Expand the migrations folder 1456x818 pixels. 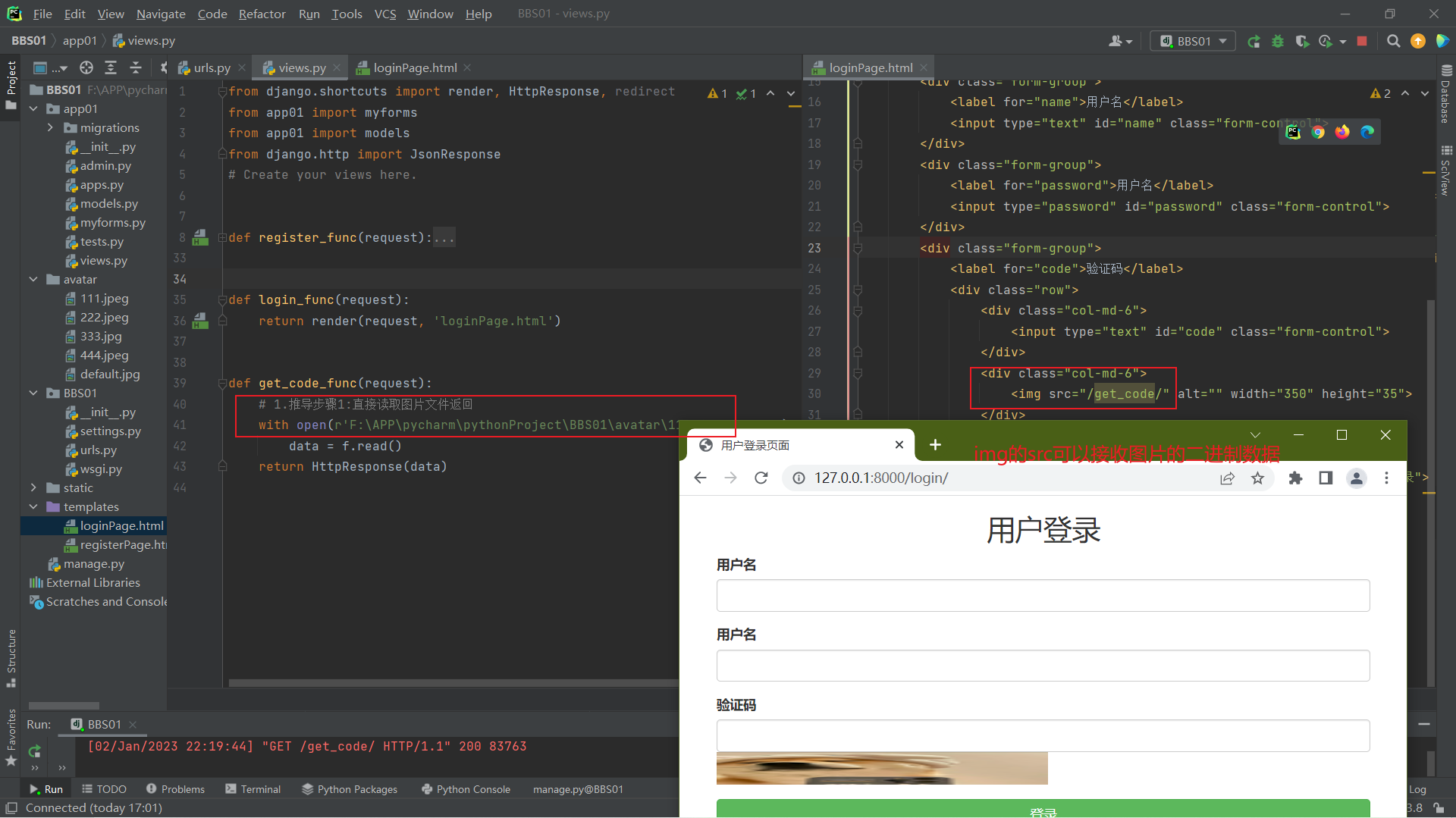click(x=50, y=128)
